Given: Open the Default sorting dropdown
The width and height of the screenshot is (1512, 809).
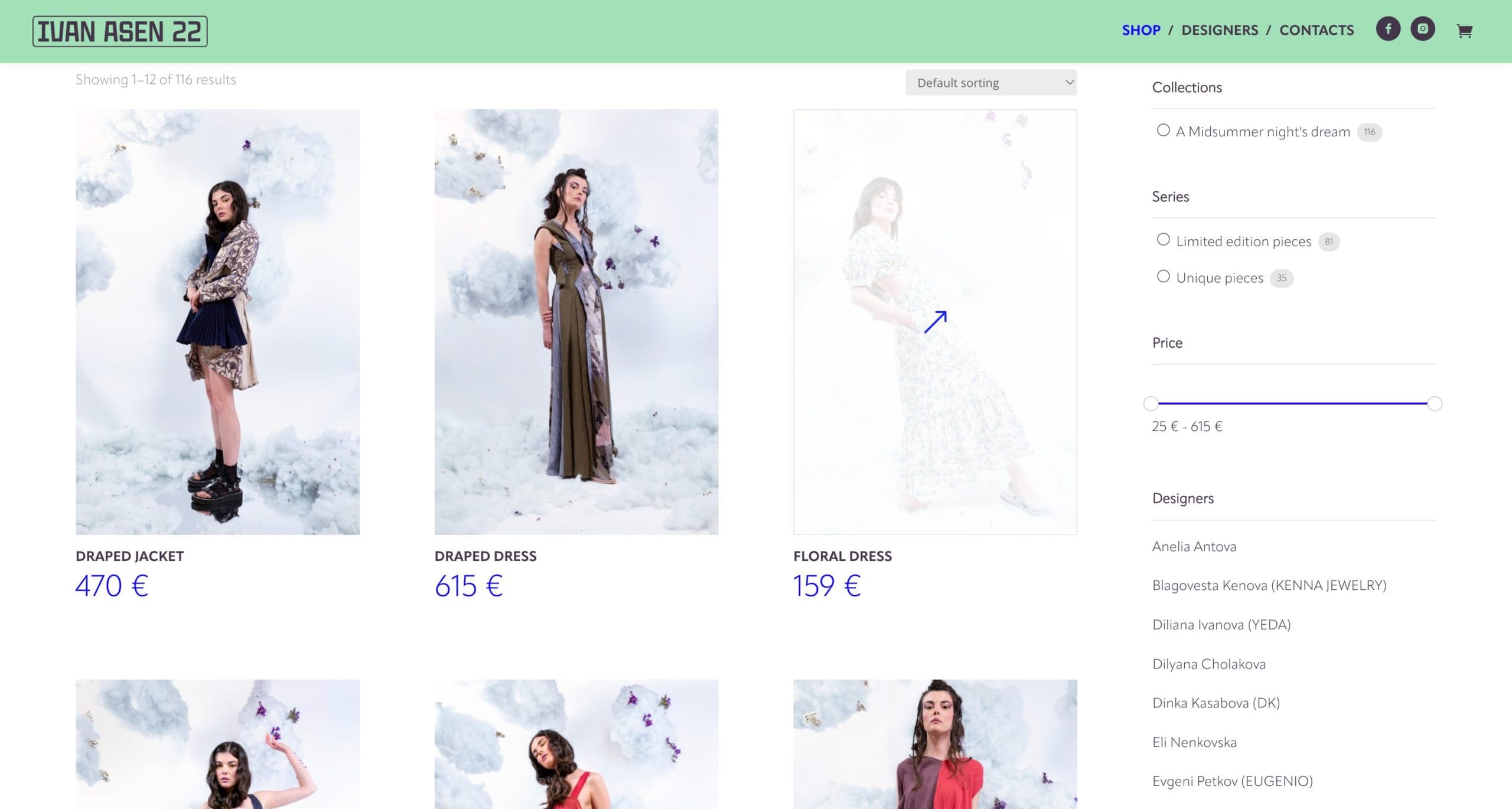Looking at the screenshot, I should 991,83.
